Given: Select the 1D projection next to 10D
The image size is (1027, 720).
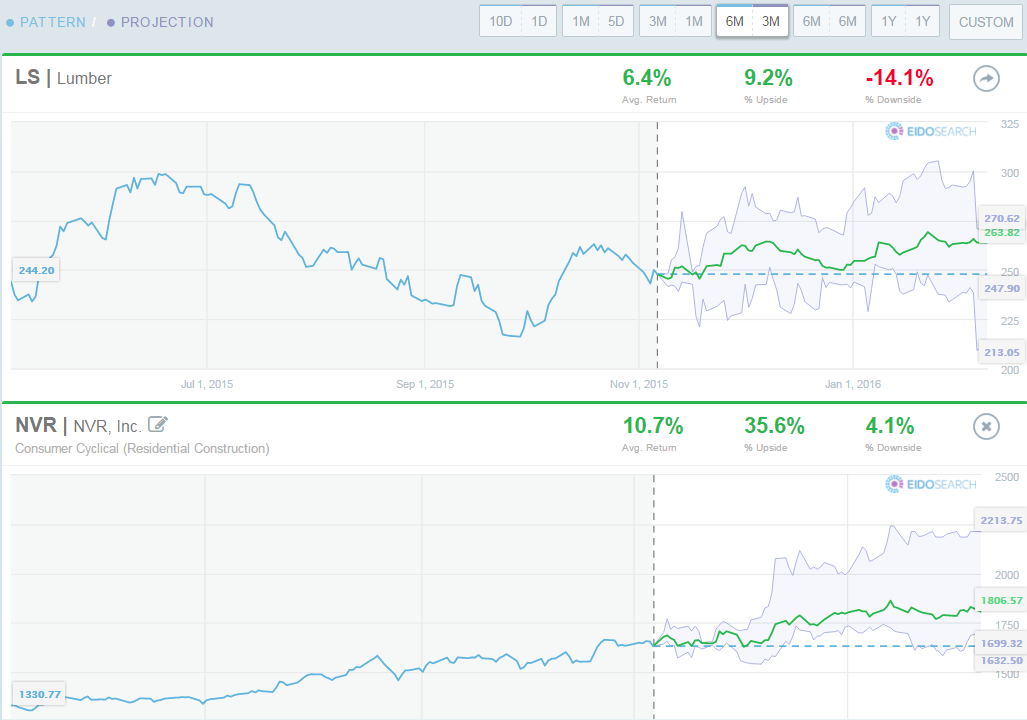Looking at the screenshot, I should click(x=539, y=22).
